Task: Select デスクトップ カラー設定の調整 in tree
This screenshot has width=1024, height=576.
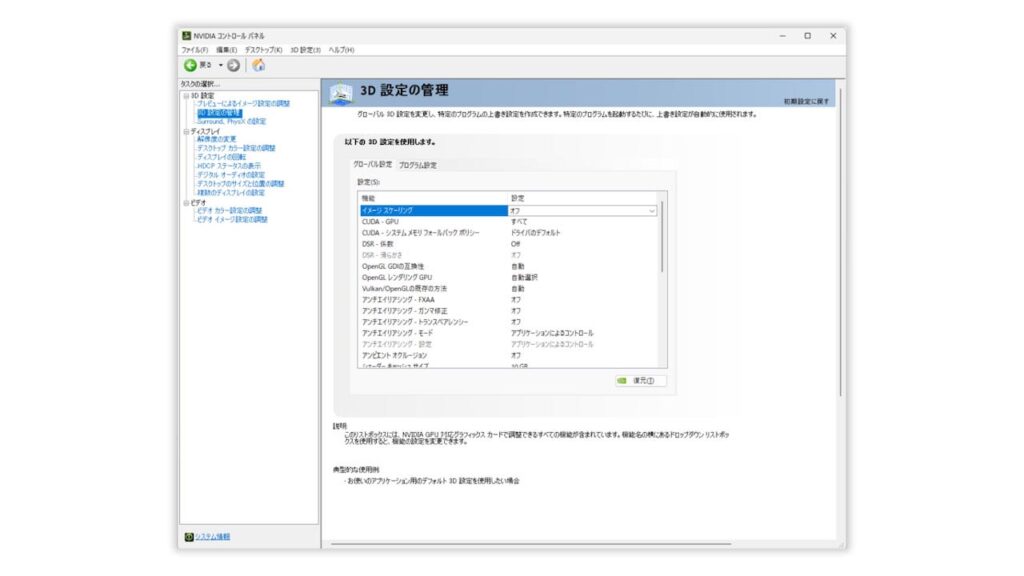Action: click(x=236, y=148)
